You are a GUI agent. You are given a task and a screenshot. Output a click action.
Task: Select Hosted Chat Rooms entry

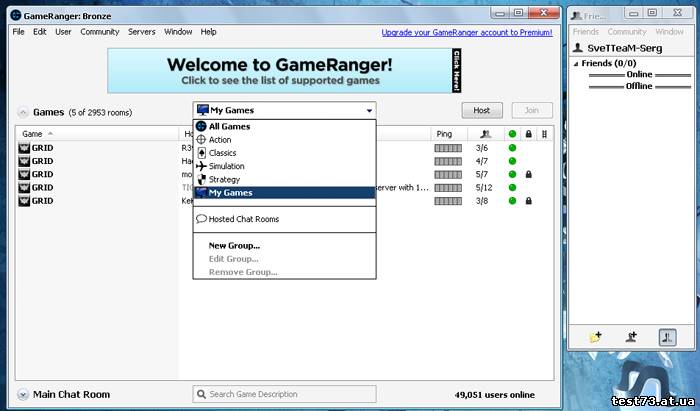click(284, 219)
